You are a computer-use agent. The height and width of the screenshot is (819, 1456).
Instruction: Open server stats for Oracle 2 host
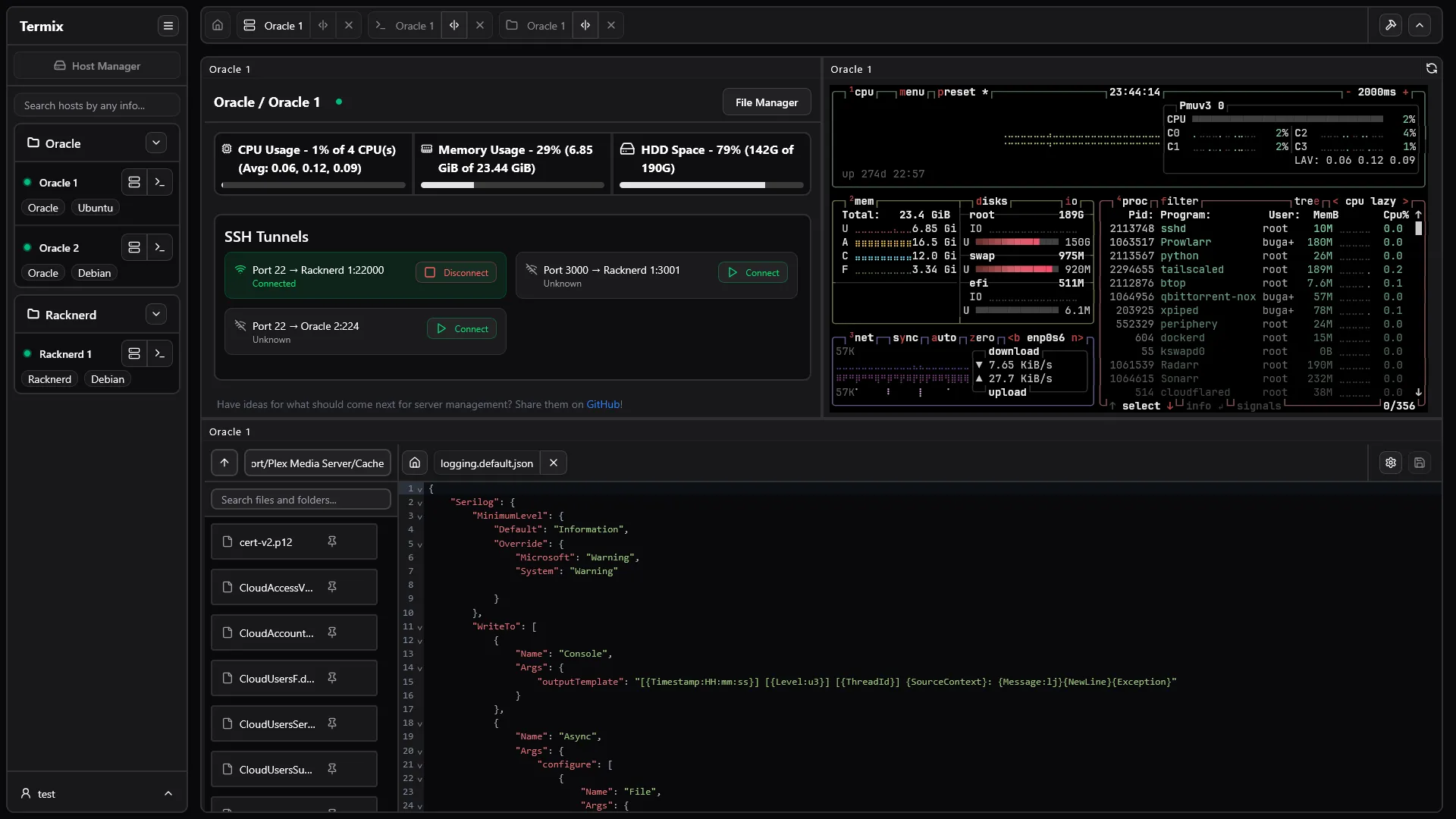pyautogui.click(x=134, y=247)
